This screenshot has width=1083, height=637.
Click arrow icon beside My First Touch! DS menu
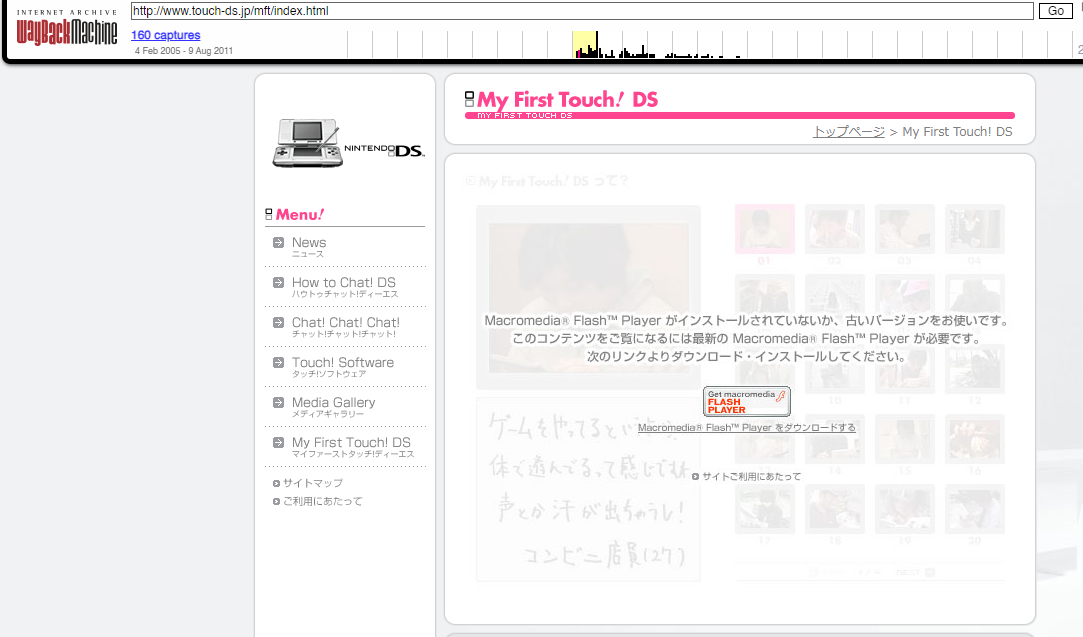(x=278, y=443)
